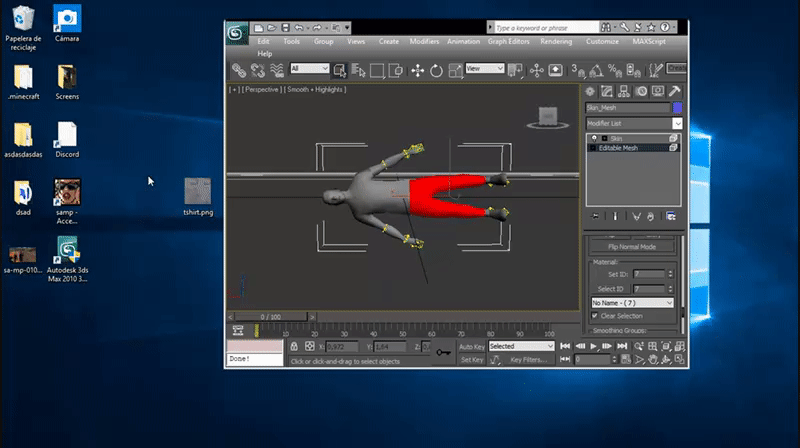Click the Auto Key button
This screenshot has width=800, height=448.
[x=471, y=346]
